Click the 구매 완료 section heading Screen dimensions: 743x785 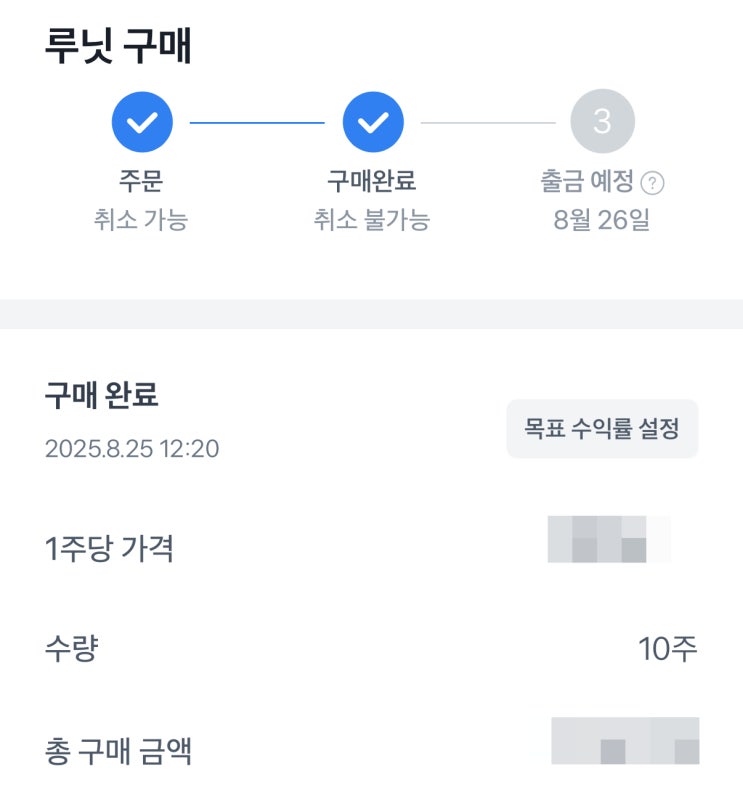tap(102, 396)
